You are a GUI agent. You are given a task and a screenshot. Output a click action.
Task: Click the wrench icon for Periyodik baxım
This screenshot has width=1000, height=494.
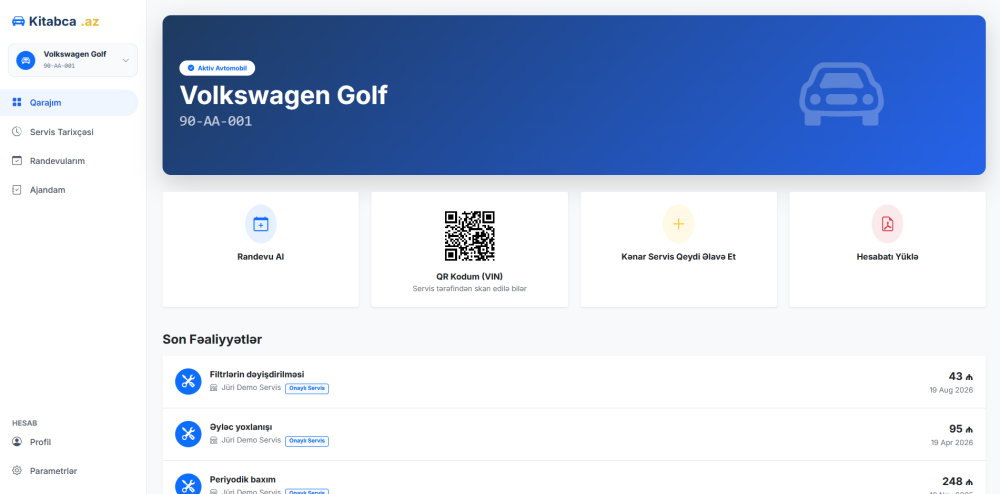point(188,486)
